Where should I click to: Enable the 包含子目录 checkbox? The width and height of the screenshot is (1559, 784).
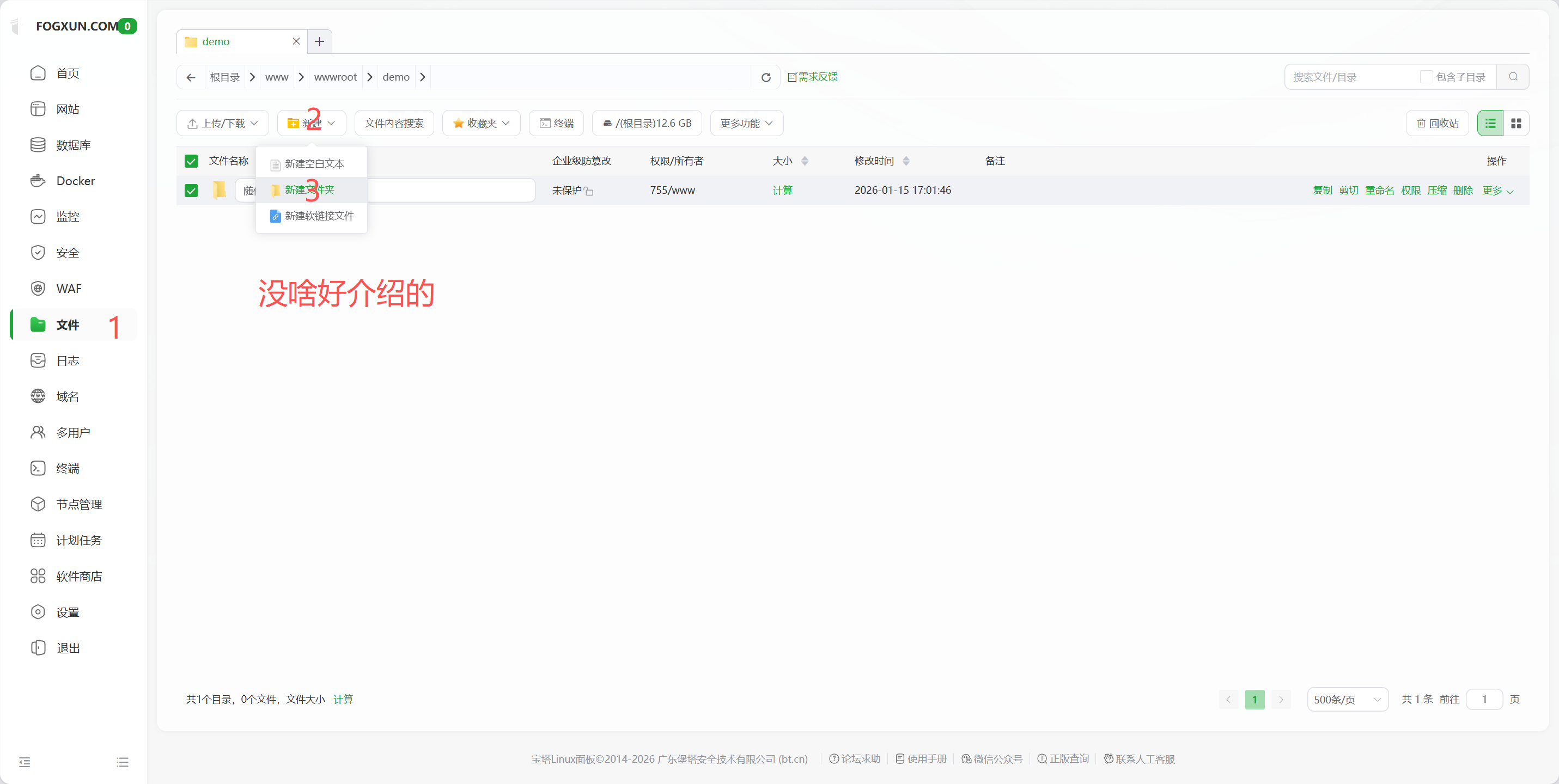coord(1426,77)
